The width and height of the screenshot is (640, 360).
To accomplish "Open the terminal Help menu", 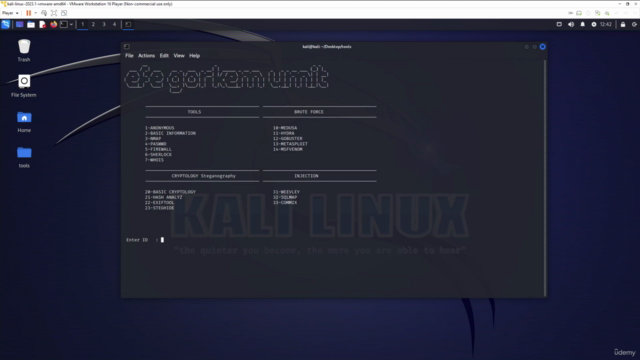I will click(x=195, y=56).
